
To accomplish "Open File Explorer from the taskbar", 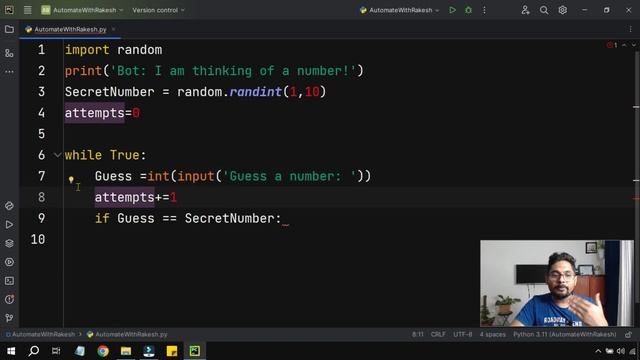I will click(x=126, y=351).
